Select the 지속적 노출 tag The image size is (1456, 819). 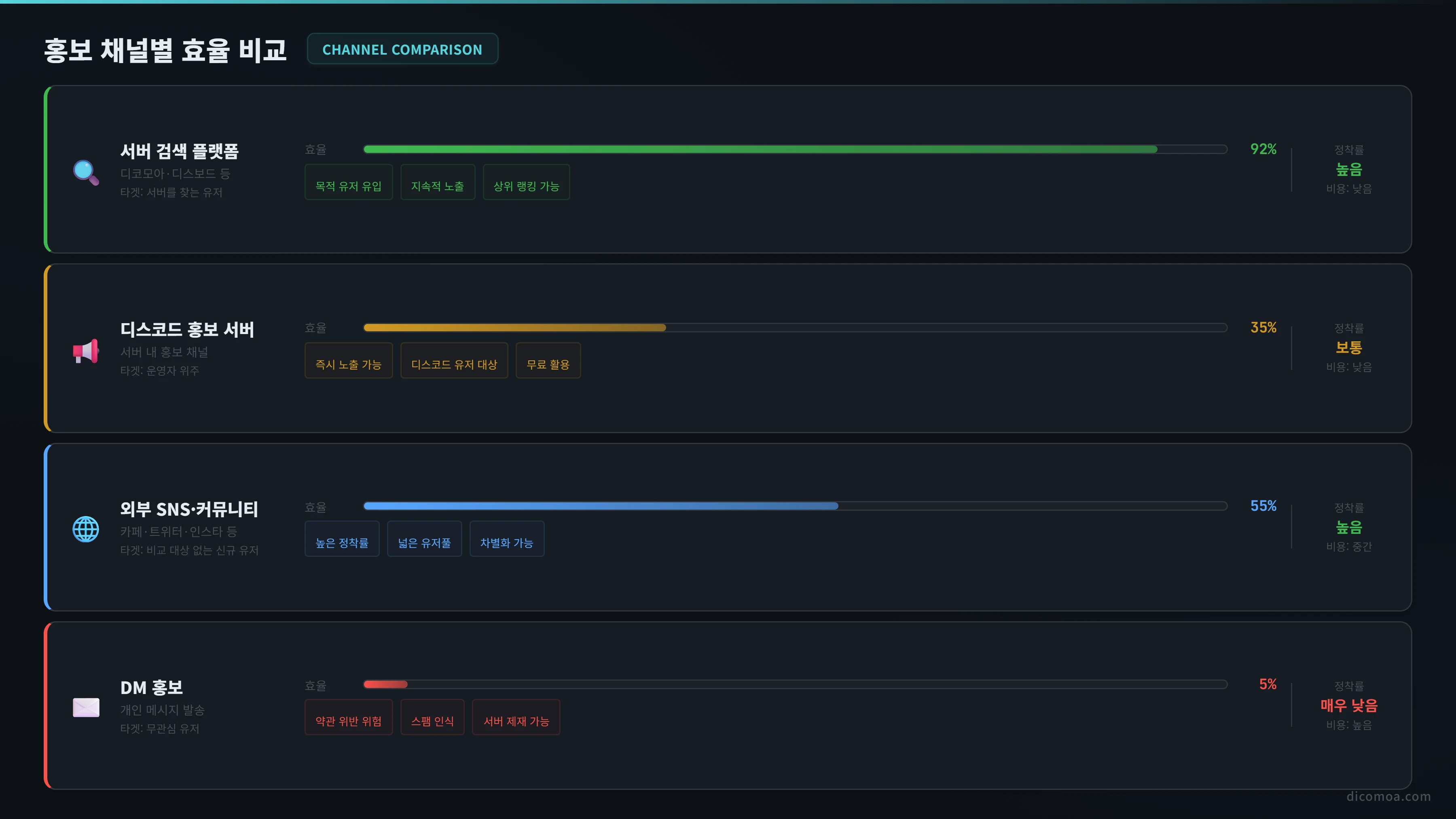tap(438, 182)
